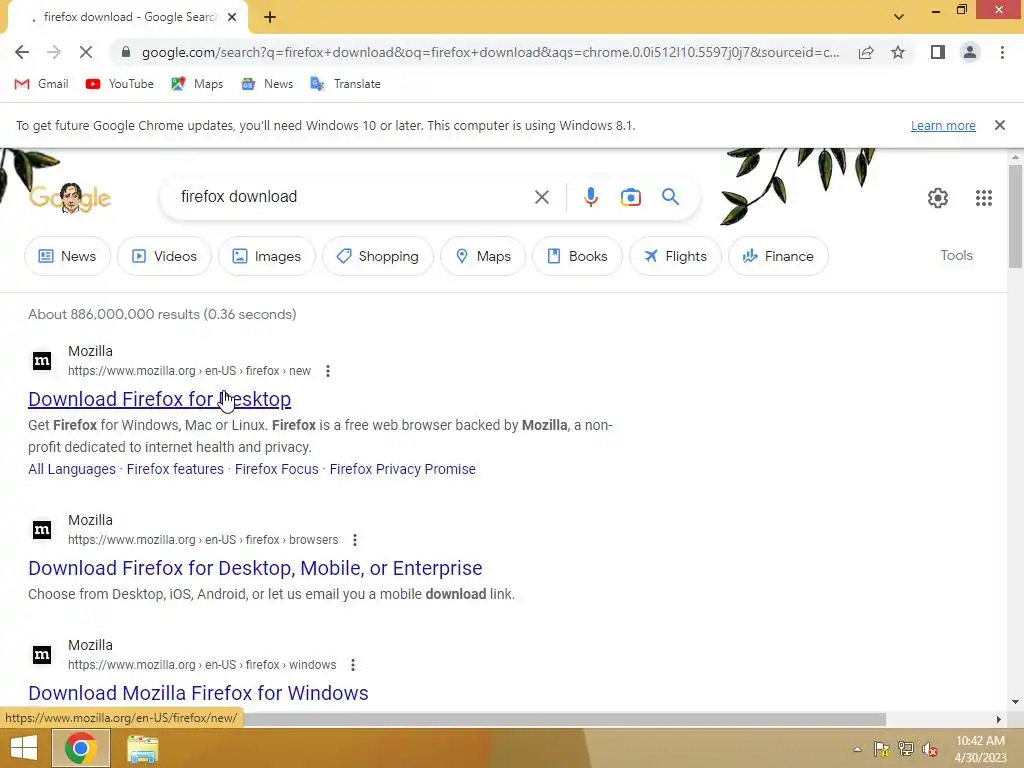1024x768 pixels.
Task: Open the tab search dropdown arrow
Action: (x=899, y=17)
